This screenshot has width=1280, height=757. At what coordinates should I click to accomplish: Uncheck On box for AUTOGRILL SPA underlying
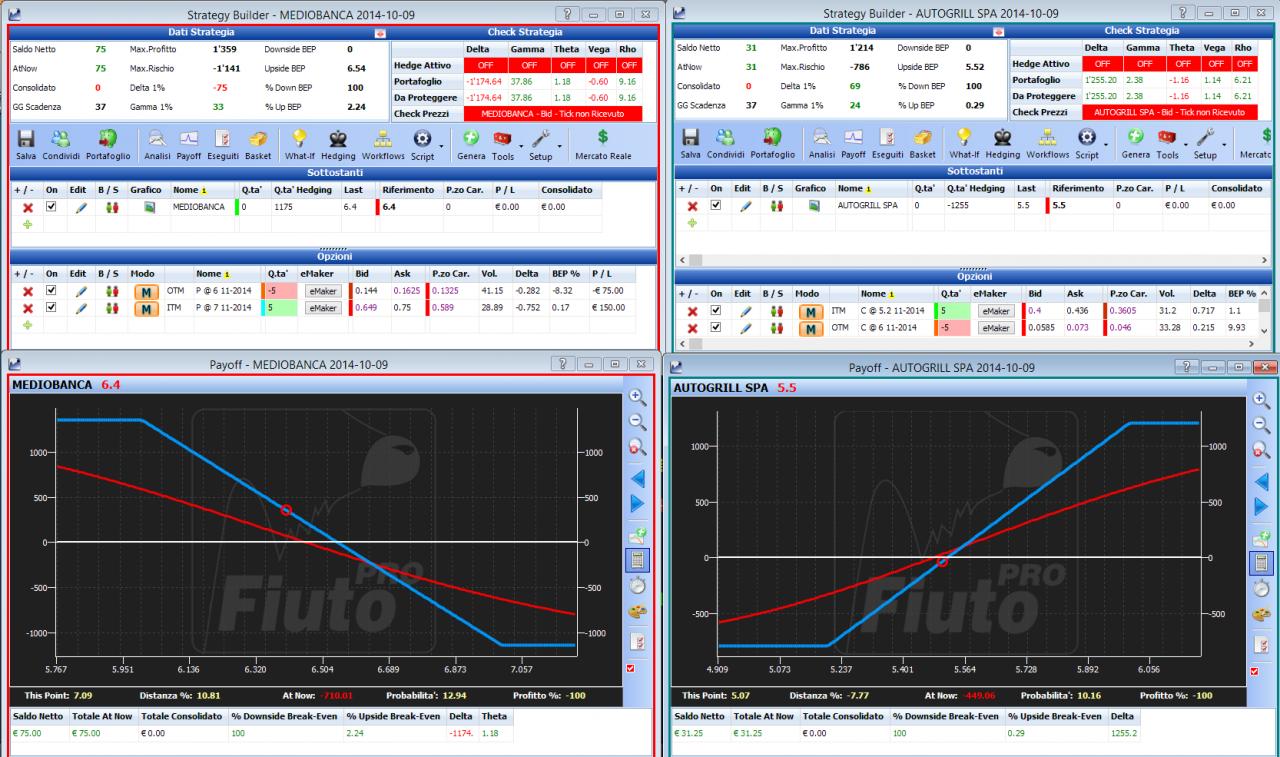coord(715,205)
